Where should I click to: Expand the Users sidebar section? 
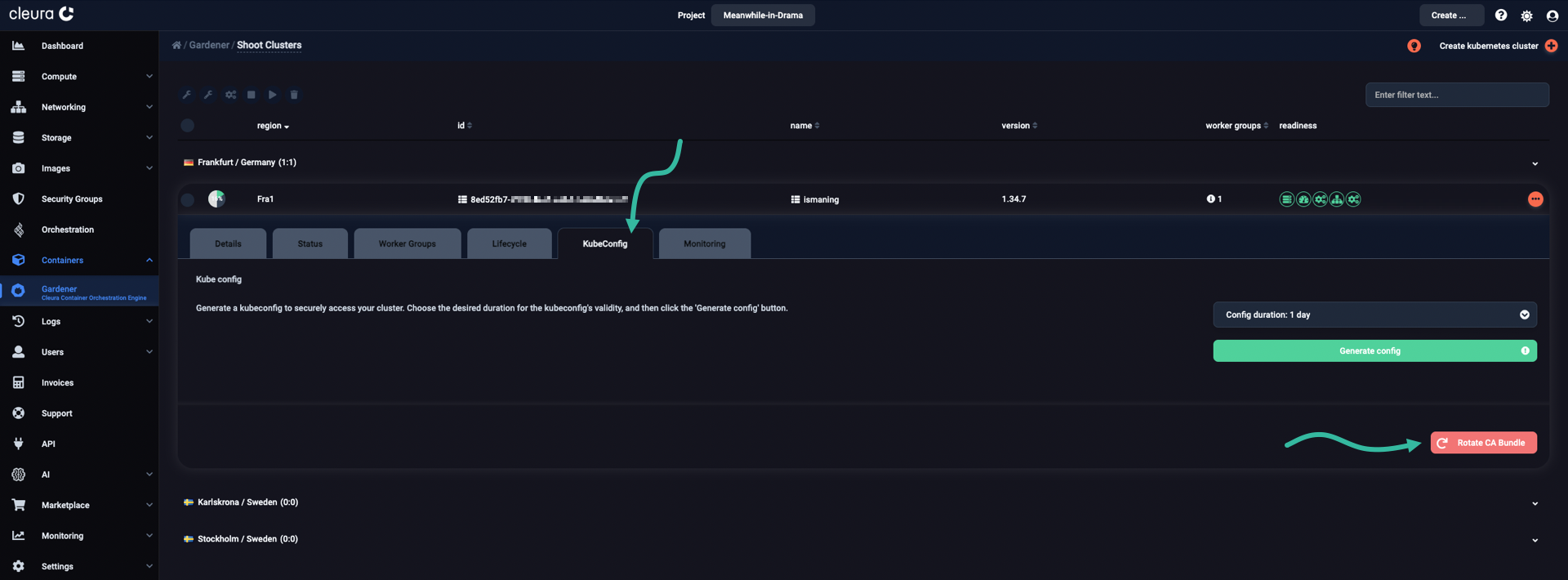[x=79, y=352]
